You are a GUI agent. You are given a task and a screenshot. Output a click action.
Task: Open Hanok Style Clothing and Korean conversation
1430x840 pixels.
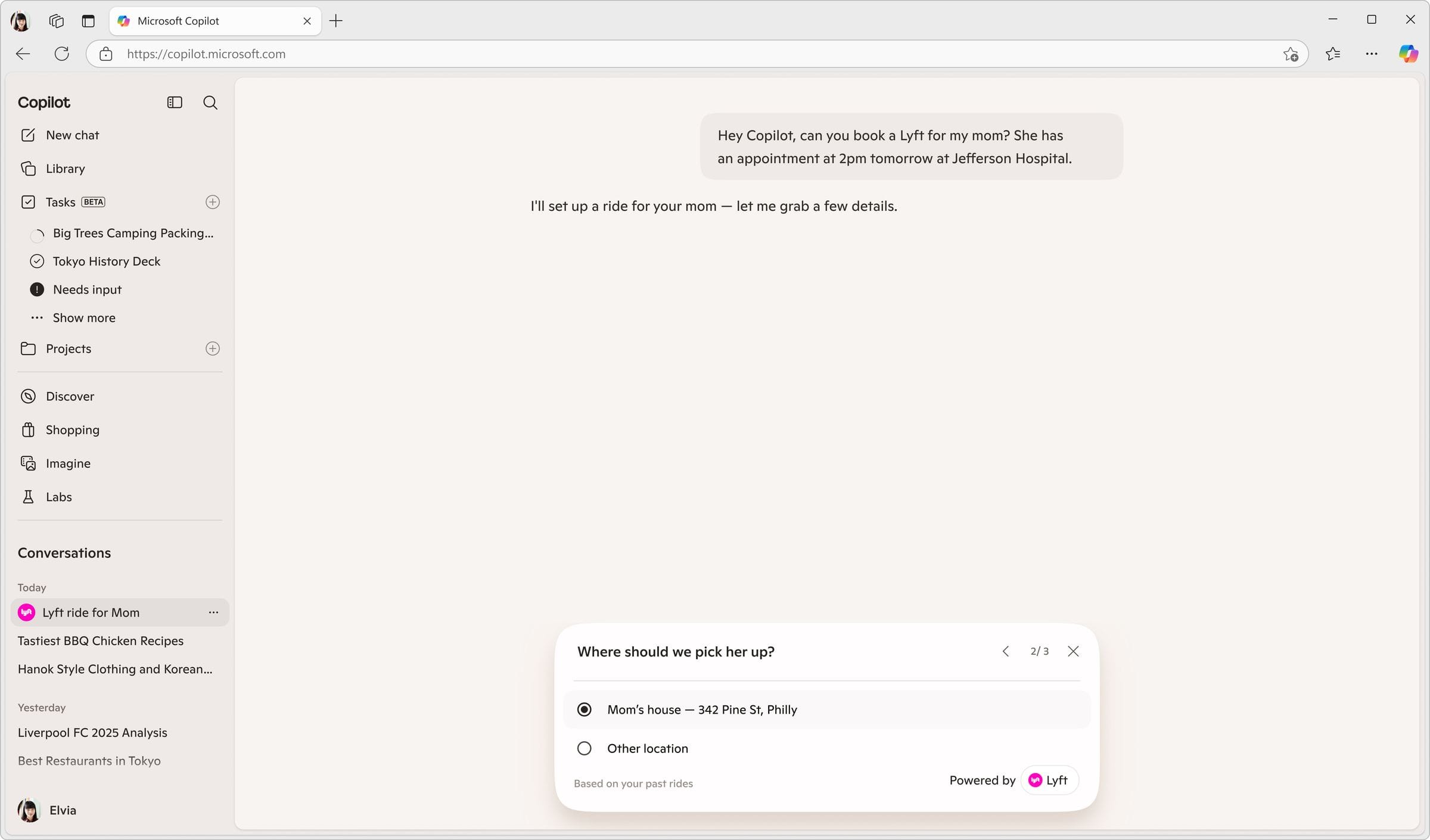115,669
